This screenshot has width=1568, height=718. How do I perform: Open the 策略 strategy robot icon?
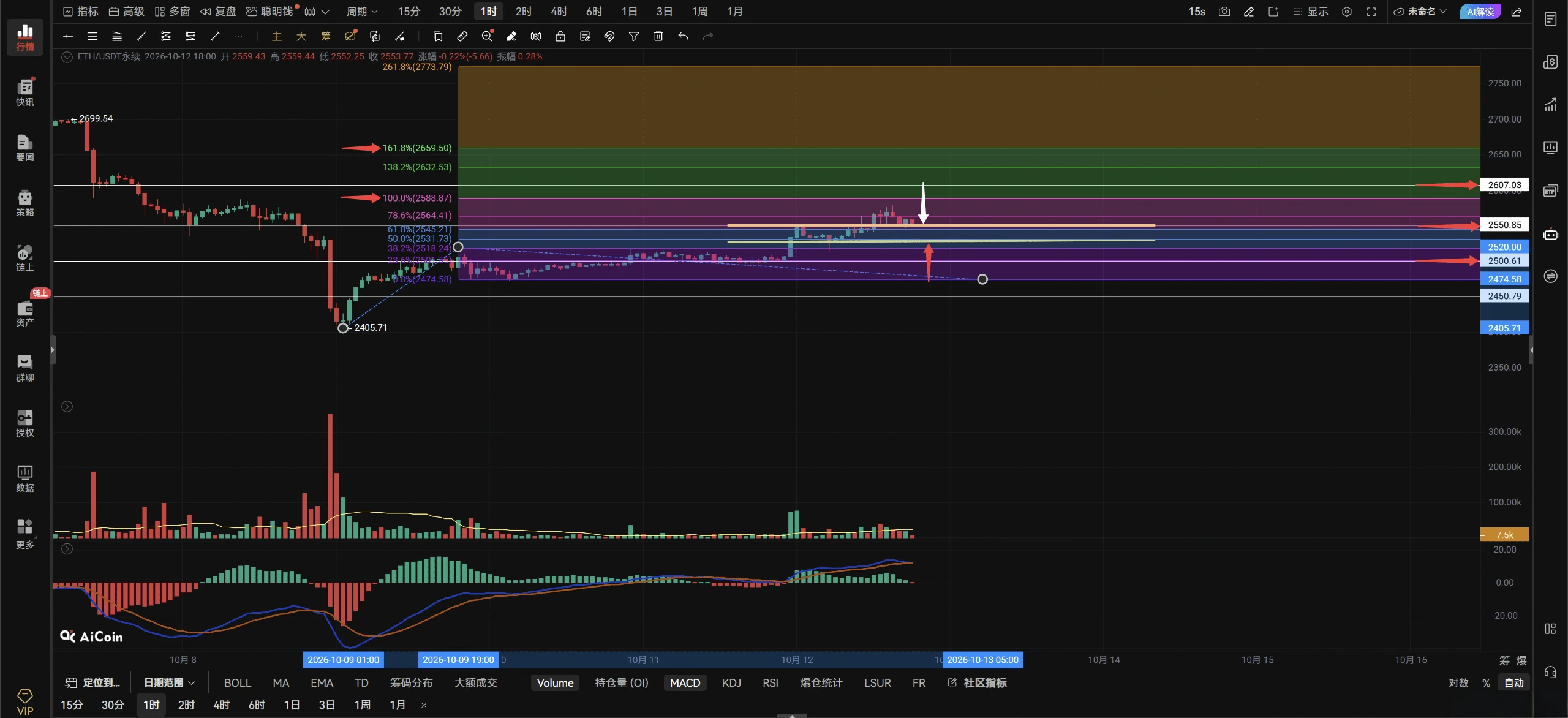pyautogui.click(x=25, y=203)
